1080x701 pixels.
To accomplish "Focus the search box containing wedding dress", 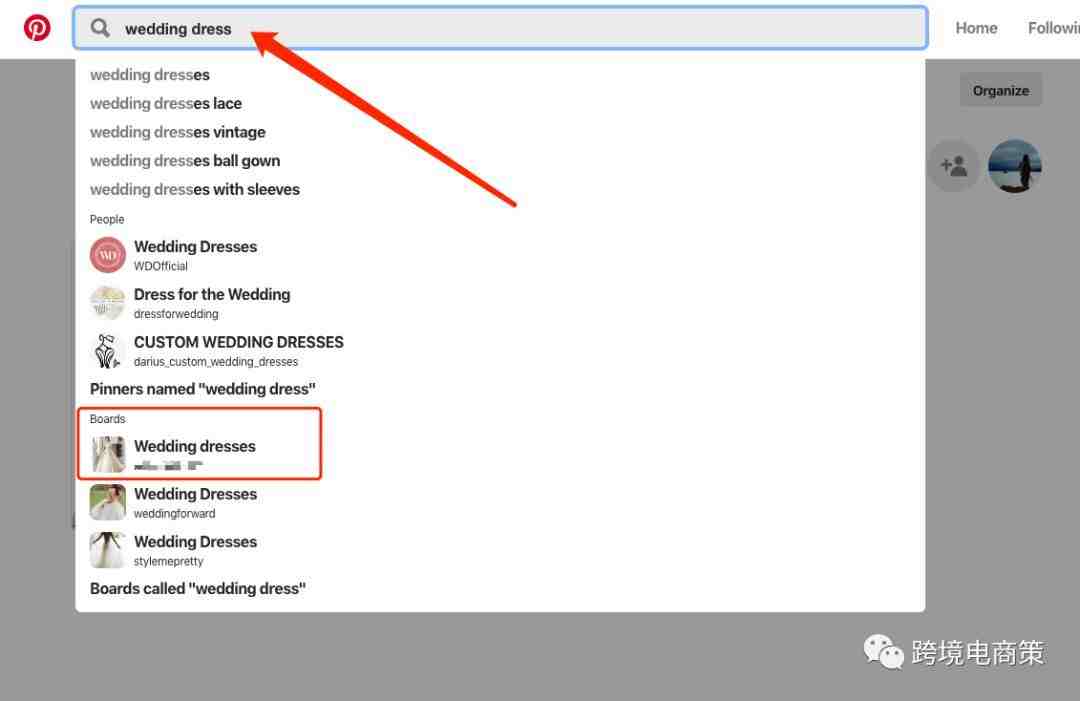I will click(500, 28).
